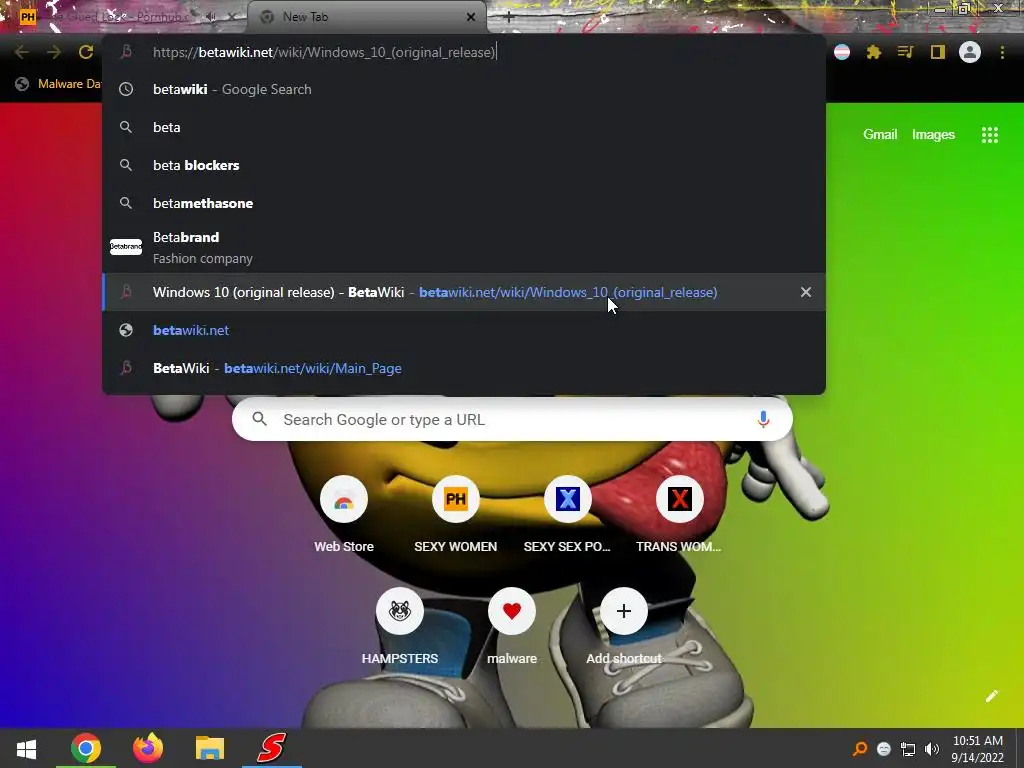Open File Explorer from taskbar

[210, 748]
